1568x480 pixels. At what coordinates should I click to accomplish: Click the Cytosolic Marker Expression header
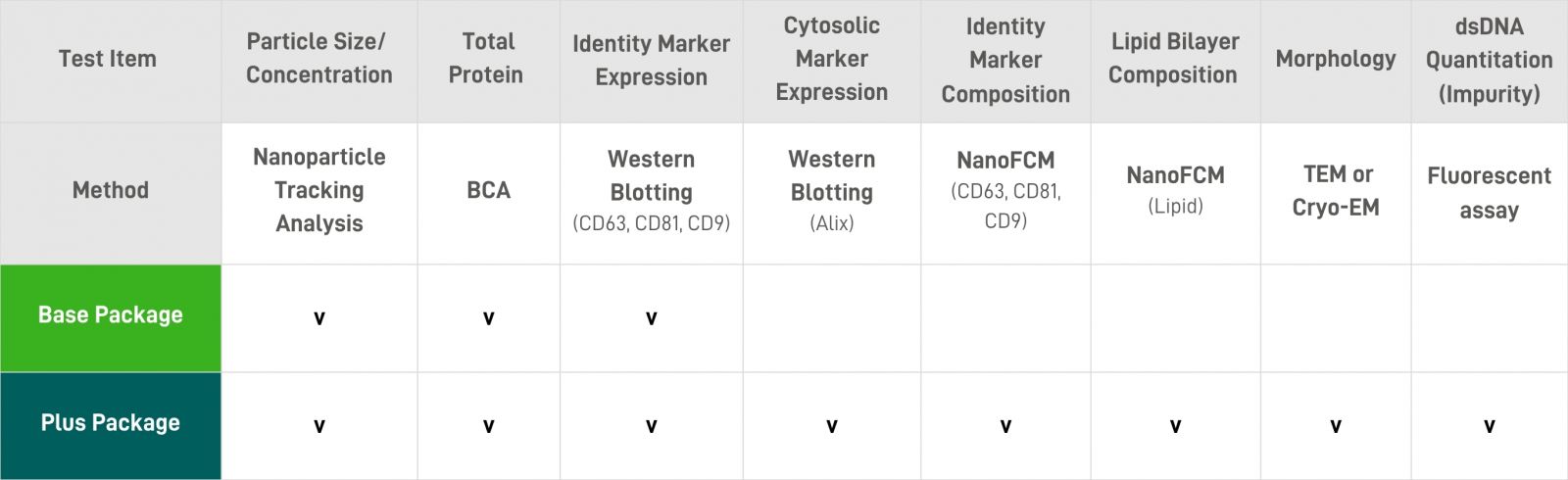tap(832, 61)
